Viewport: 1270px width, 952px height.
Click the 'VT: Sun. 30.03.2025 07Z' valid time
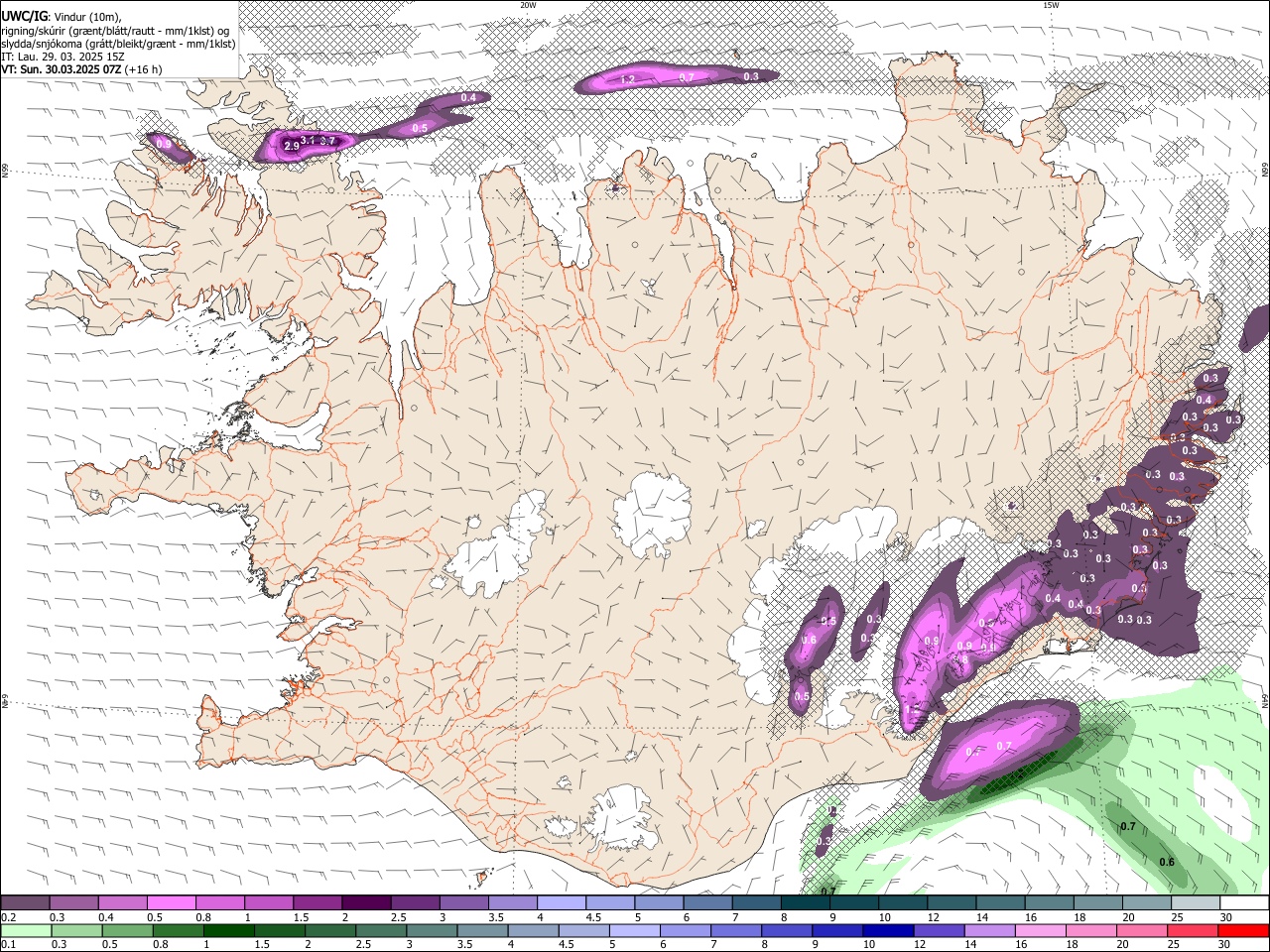[61, 69]
